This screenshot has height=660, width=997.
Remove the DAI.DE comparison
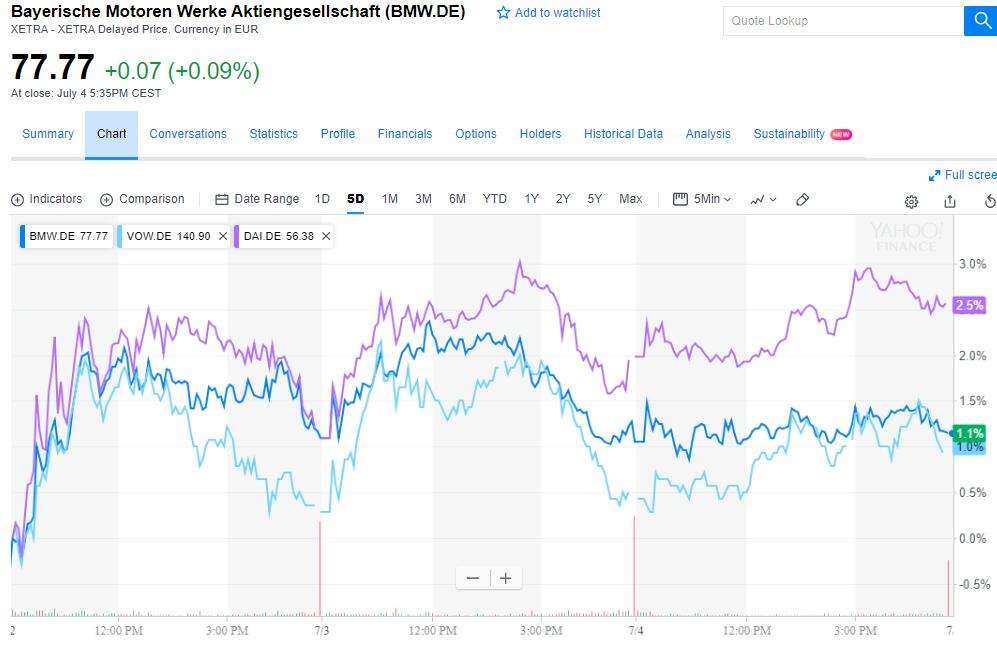coord(326,236)
